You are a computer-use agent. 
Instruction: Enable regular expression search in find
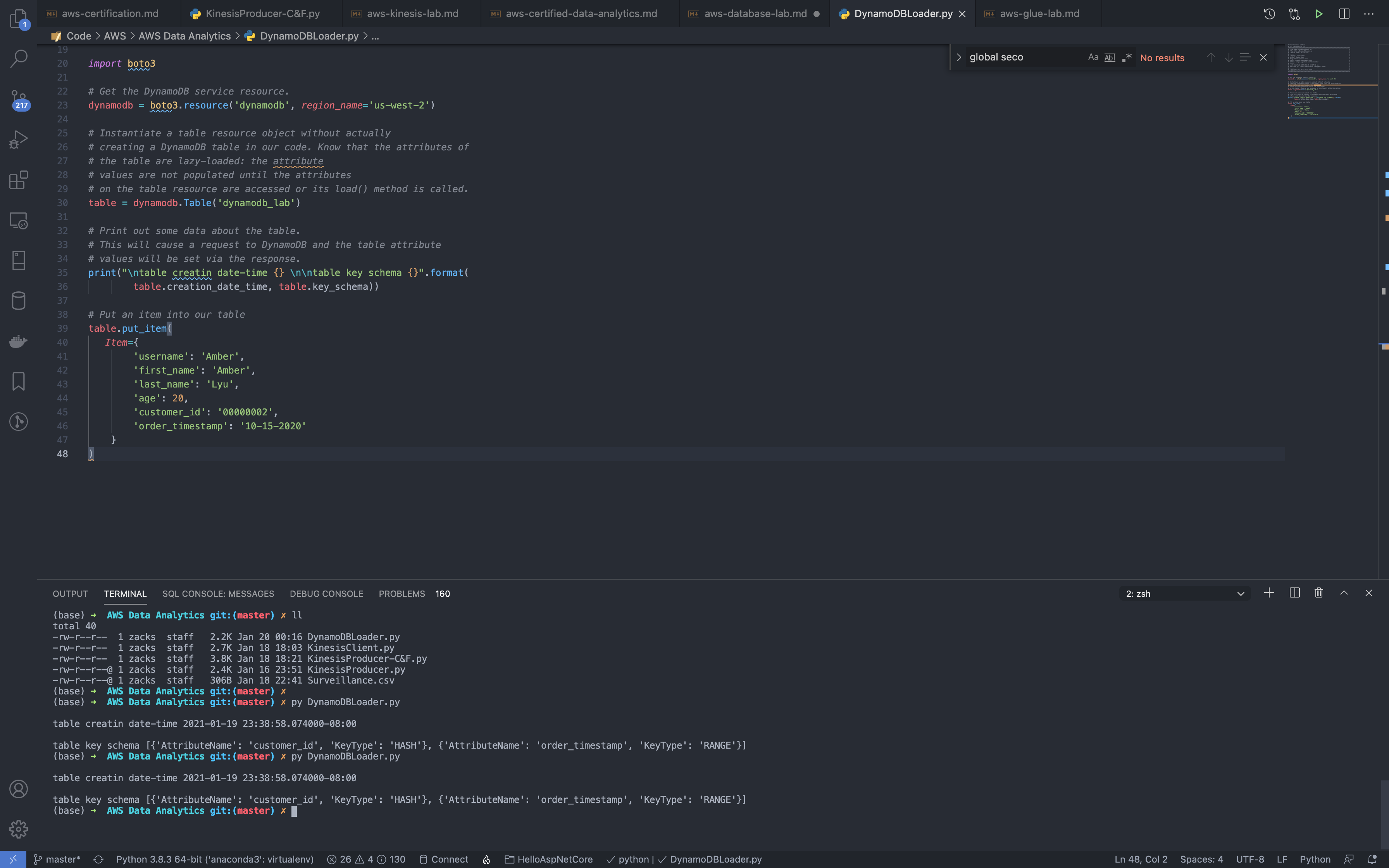point(1127,57)
